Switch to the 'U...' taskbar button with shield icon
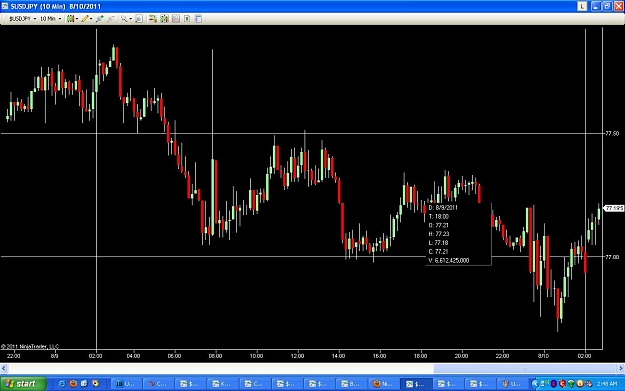 pyautogui.click(x=513, y=383)
